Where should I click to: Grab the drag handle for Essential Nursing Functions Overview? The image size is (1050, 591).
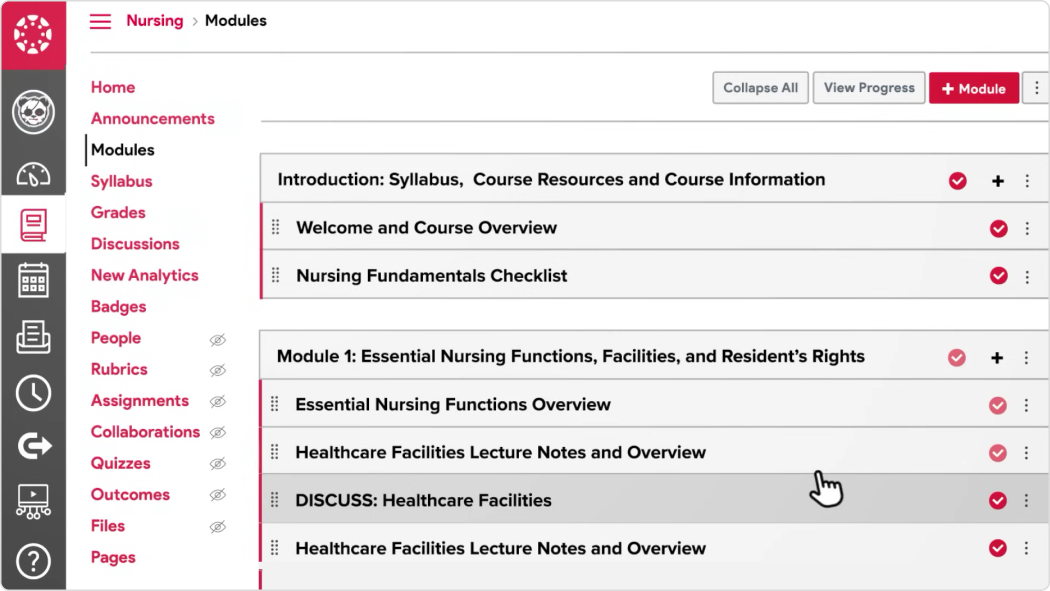pos(275,404)
